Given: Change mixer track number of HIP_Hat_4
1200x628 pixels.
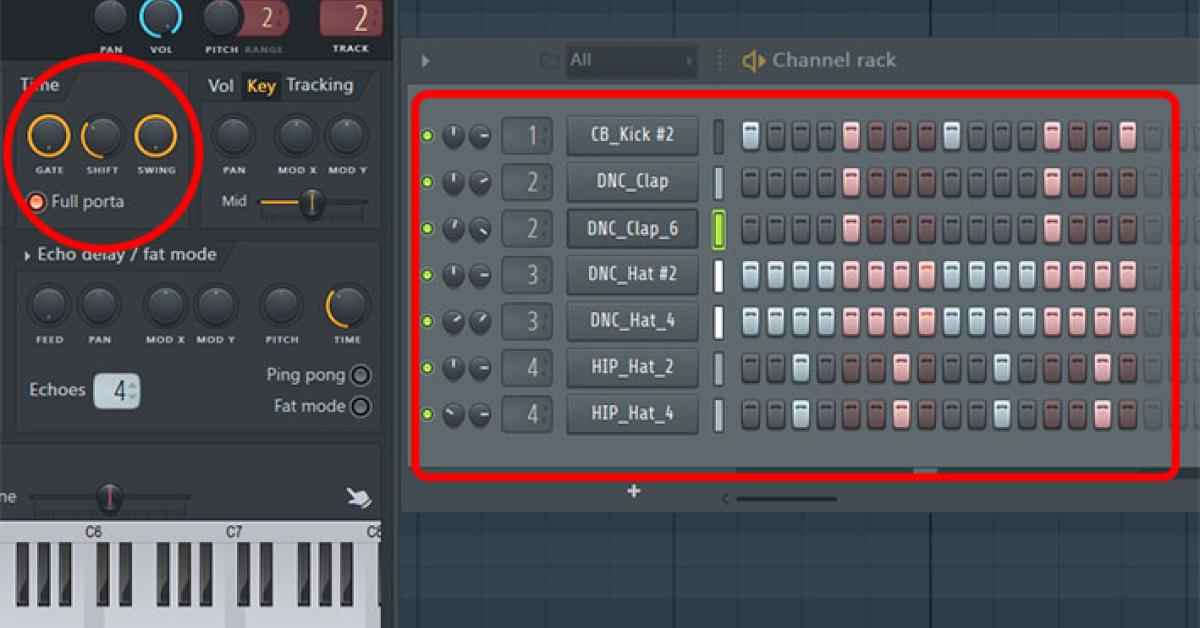Looking at the screenshot, I should pyautogui.click(x=527, y=414).
